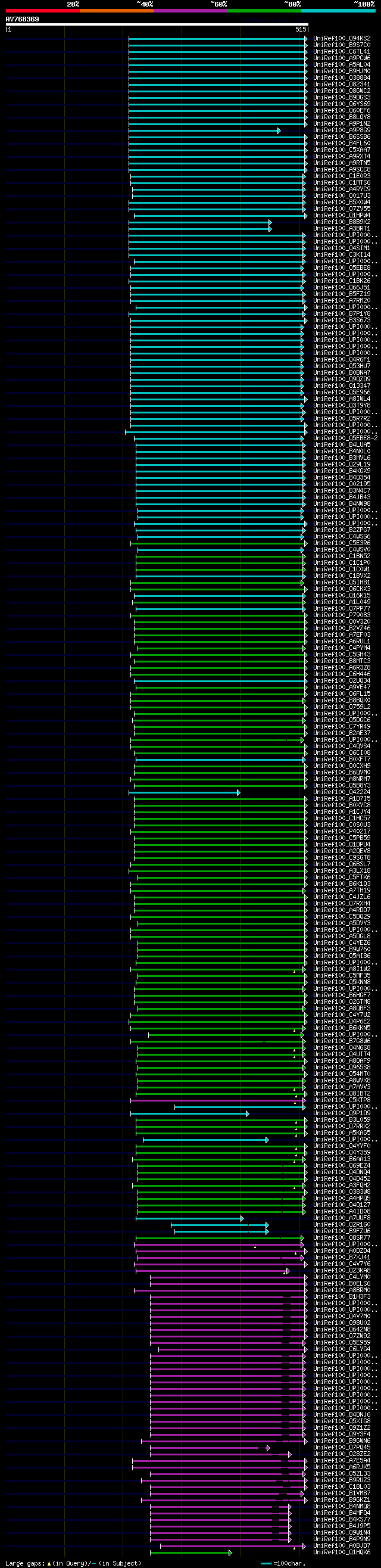Click label UniRef100_Q017U3

342,196
